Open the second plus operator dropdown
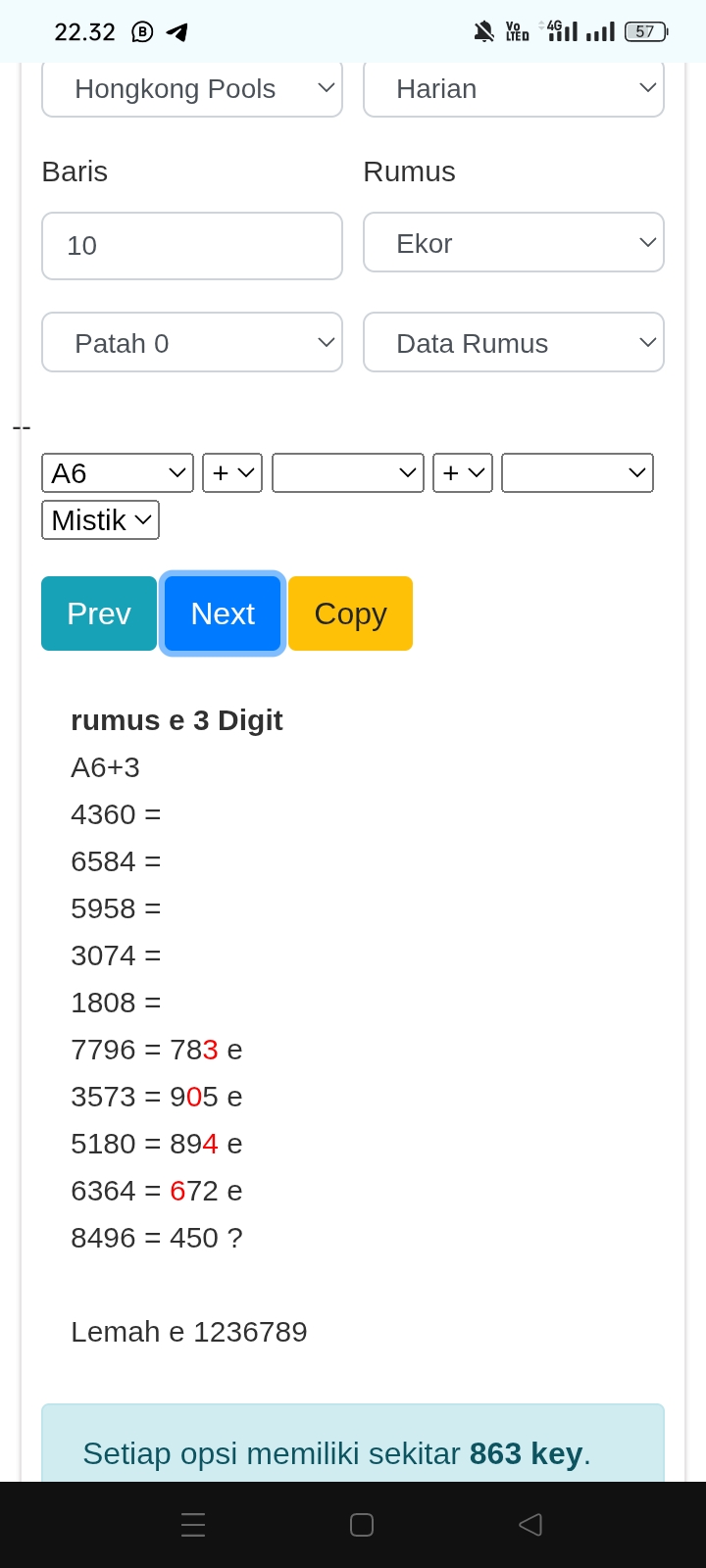Image resolution: width=706 pixels, height=1568 pixels. (x=463, y=472)
